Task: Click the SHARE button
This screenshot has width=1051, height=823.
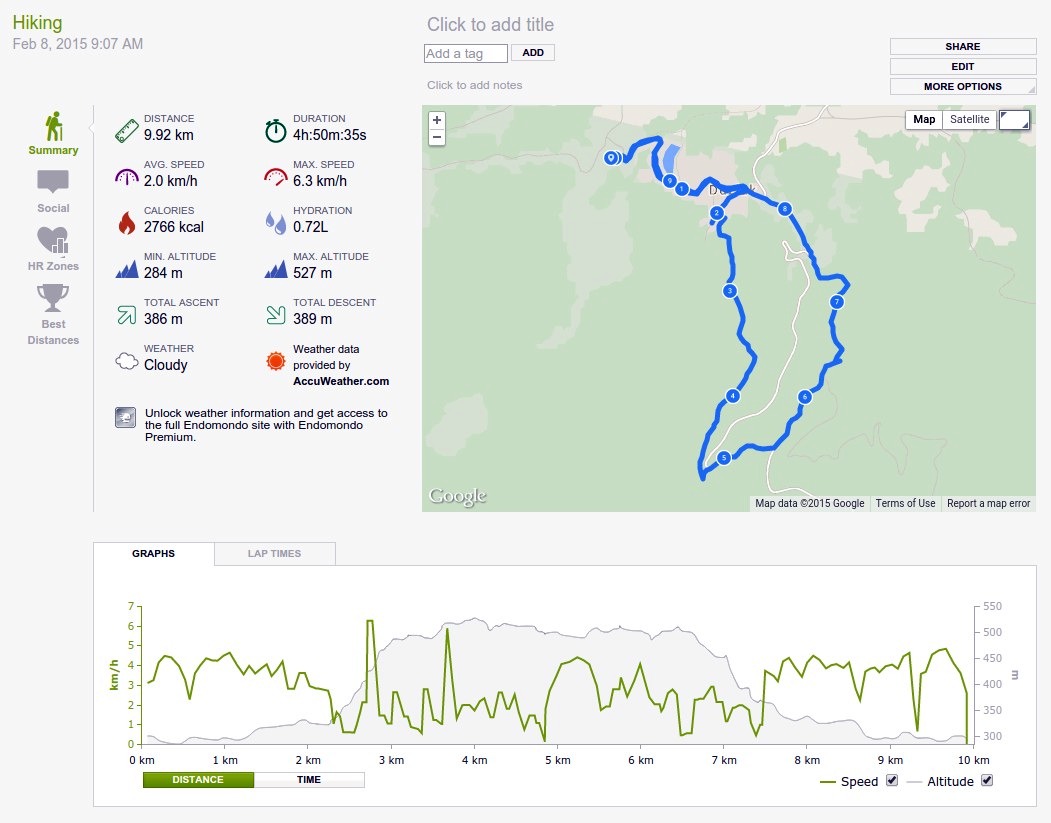Action: click(x=963, y=46)
